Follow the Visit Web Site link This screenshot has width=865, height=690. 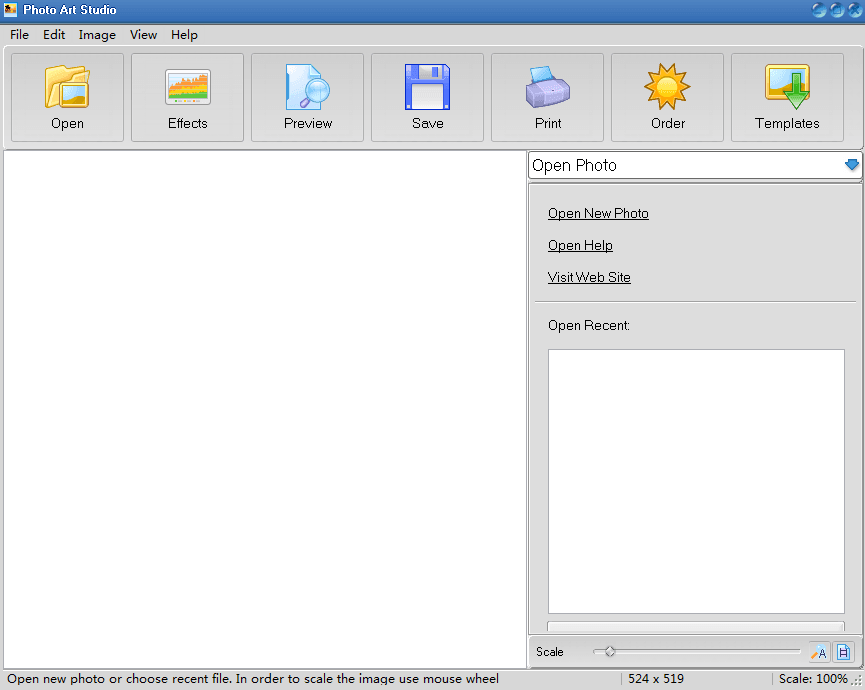589,277
